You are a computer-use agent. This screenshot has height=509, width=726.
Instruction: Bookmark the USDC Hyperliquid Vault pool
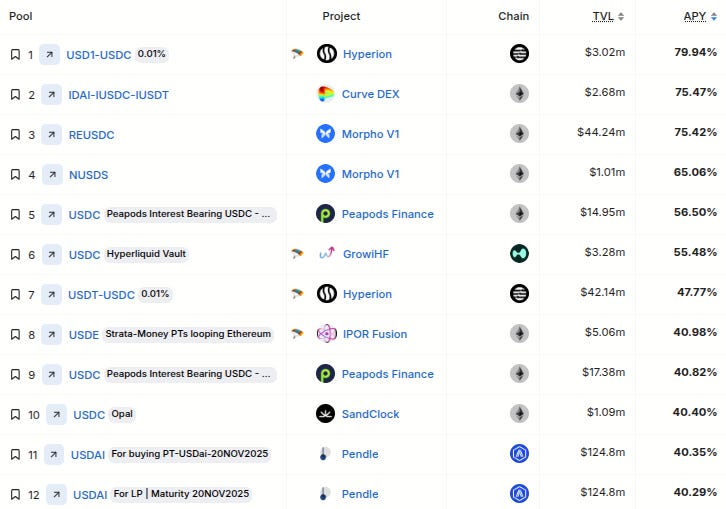pyautogui.click(x=15, y=255)
